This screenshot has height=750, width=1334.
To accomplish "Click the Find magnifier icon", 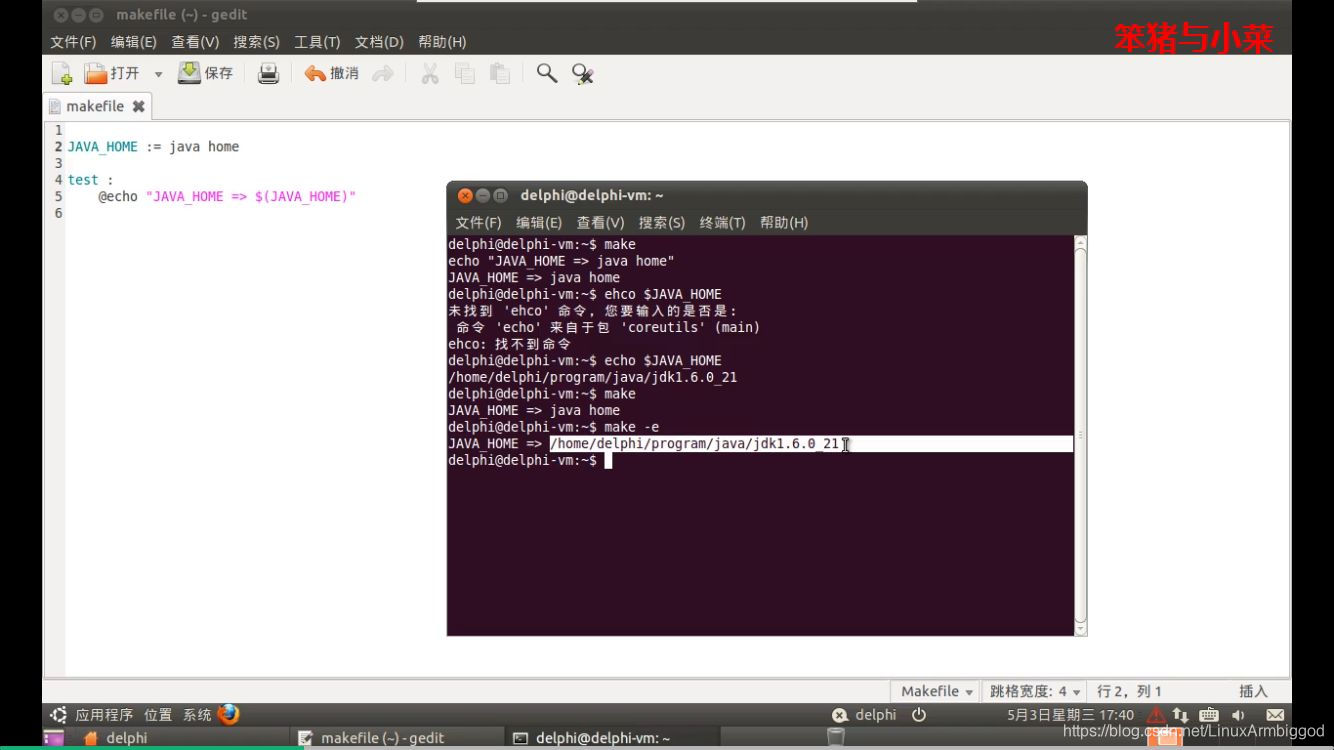I will pos(547,73).
